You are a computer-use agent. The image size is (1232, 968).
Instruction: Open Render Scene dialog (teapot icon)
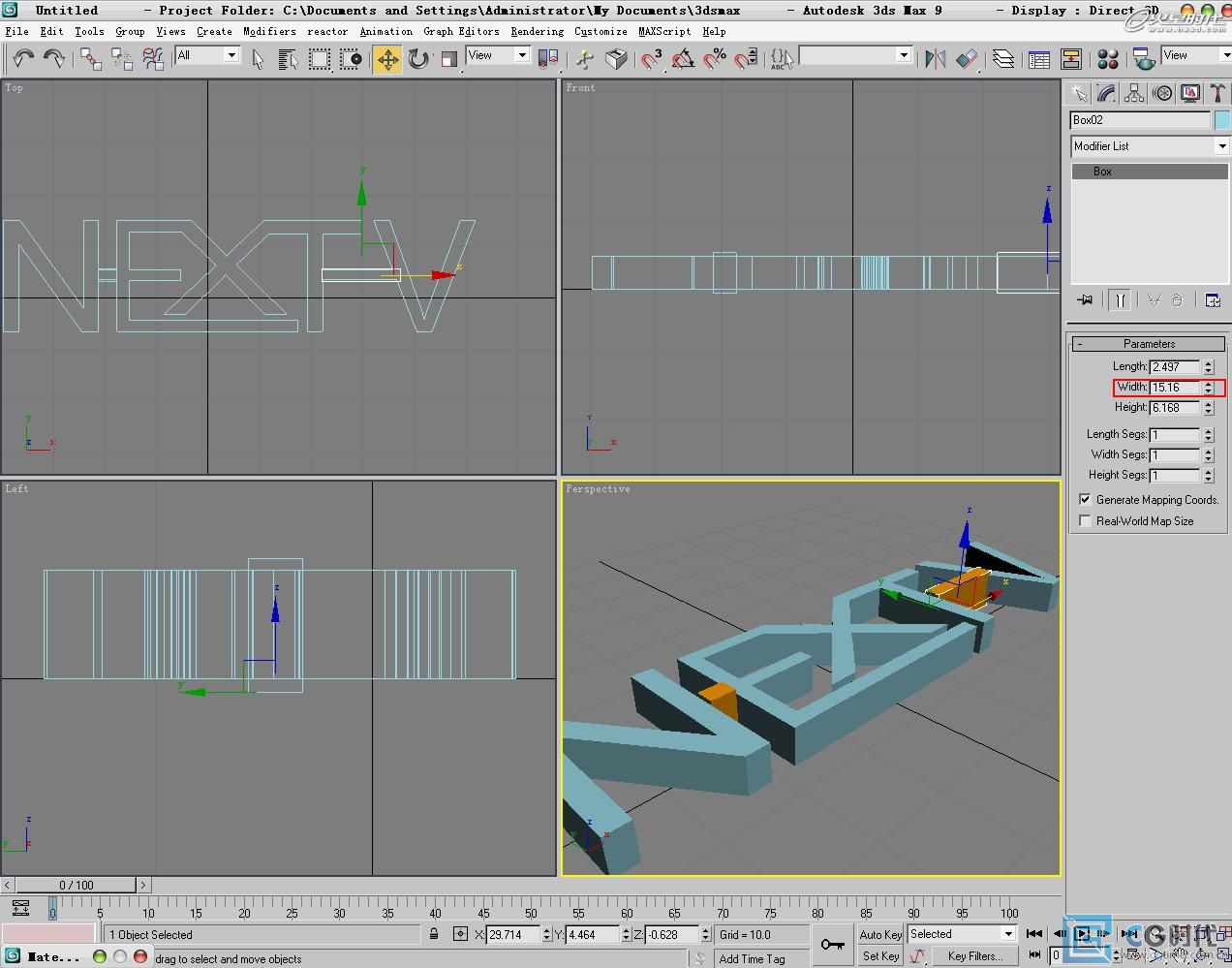tap(1144, 59)
